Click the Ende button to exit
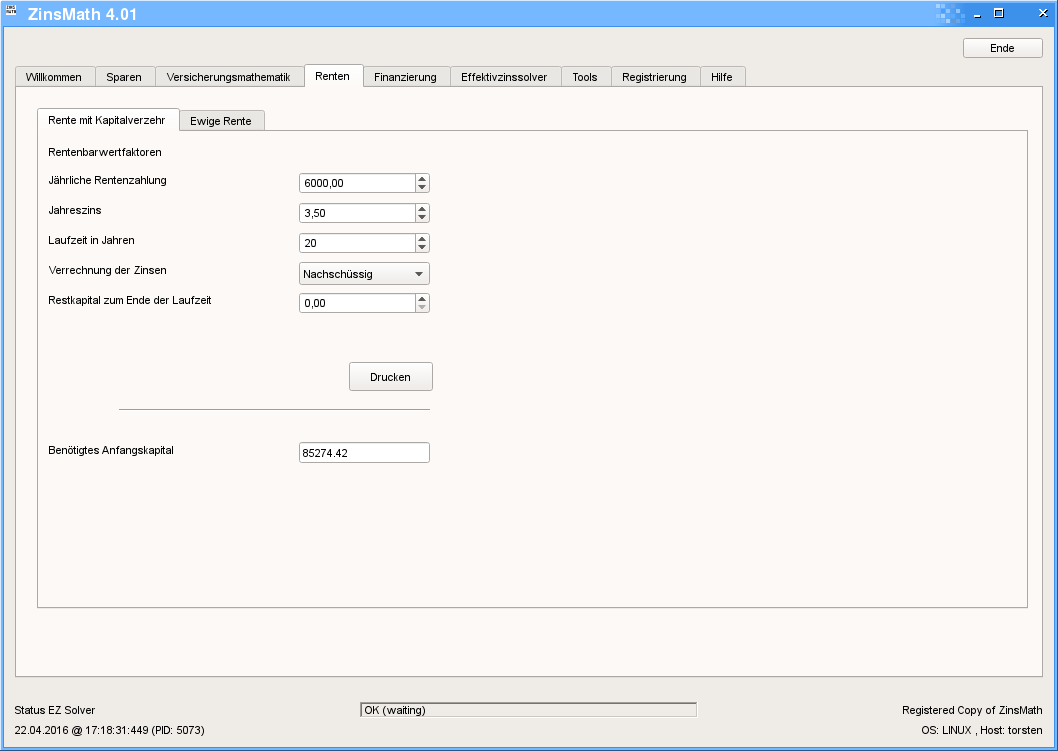Viewport: 1058px width, 751px height. point(1002,48)
